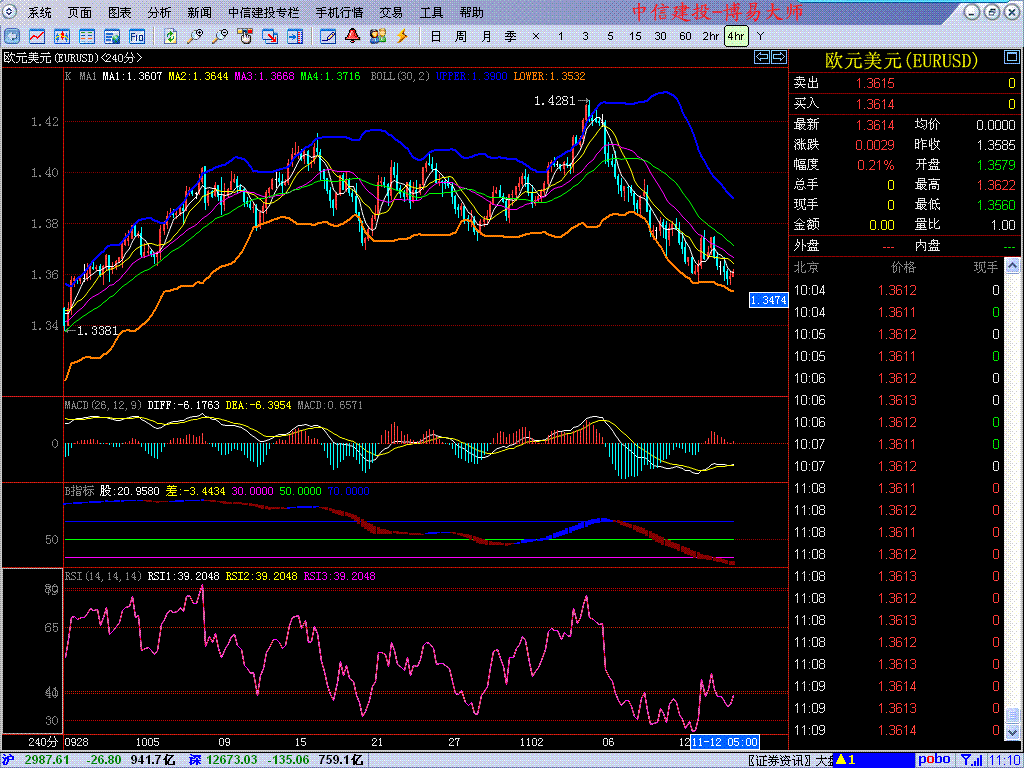Zoom out with the minus magnifier
The height and width of the screenshot is (768, 1024).
(x=220, y=36)
